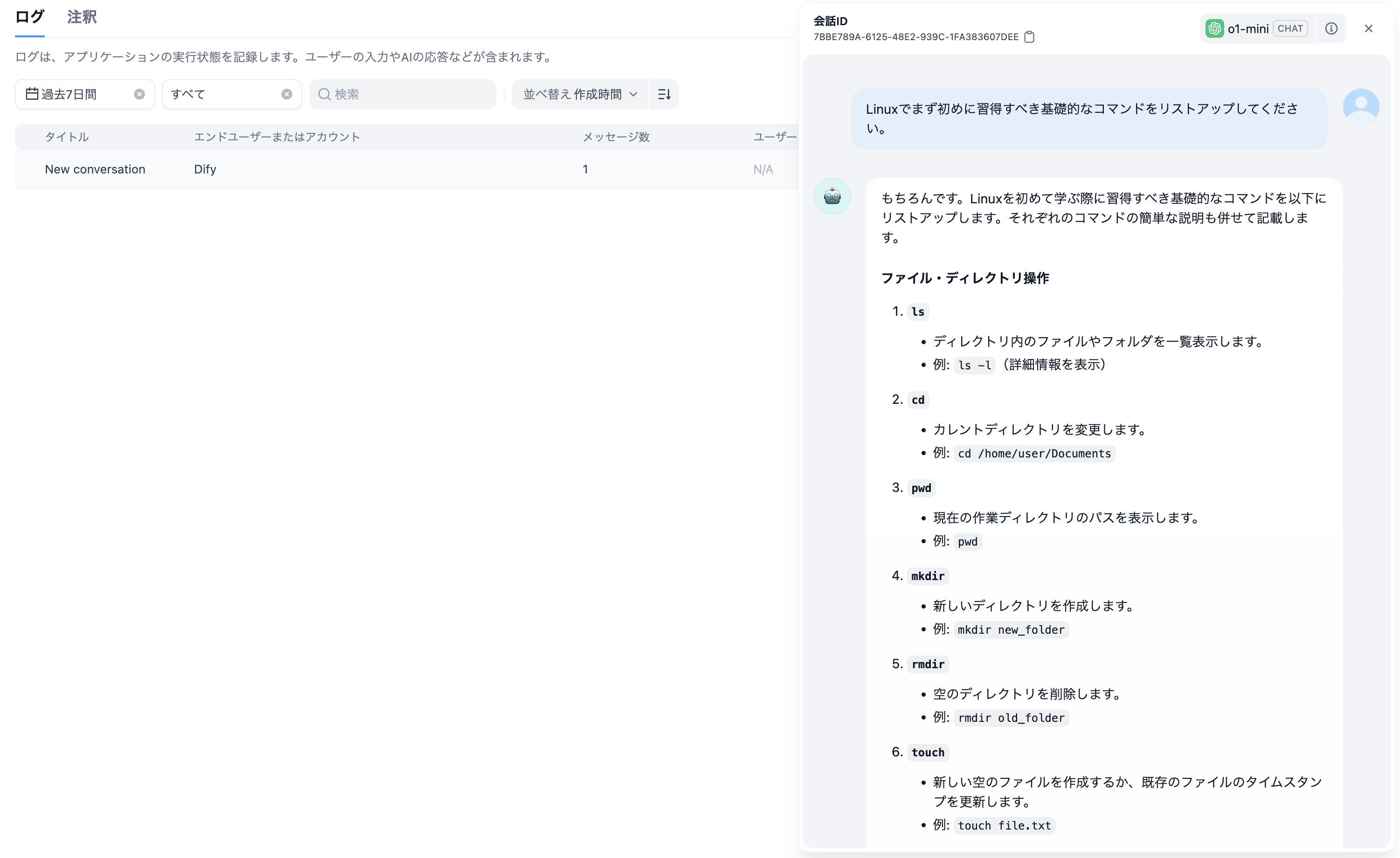Toggle the sort direction icon
This screenshot has height=858, width=1400.
click(x=664, y=94)
